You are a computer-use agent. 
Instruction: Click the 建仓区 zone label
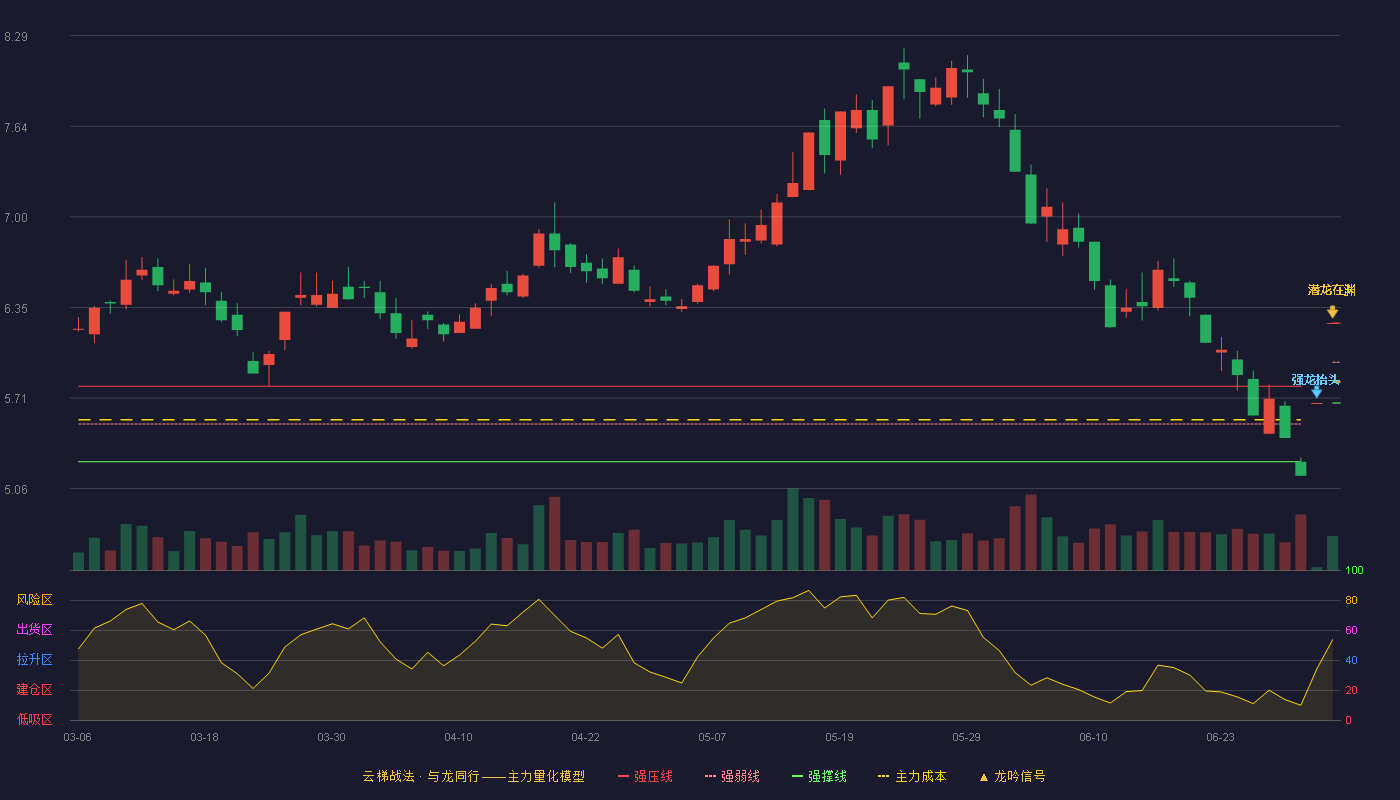coord(34,690)
